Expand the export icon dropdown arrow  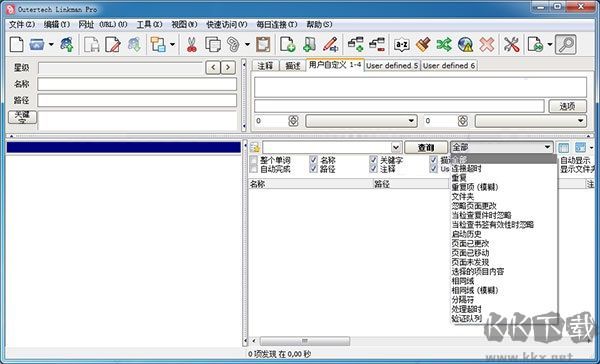(550, 45)
